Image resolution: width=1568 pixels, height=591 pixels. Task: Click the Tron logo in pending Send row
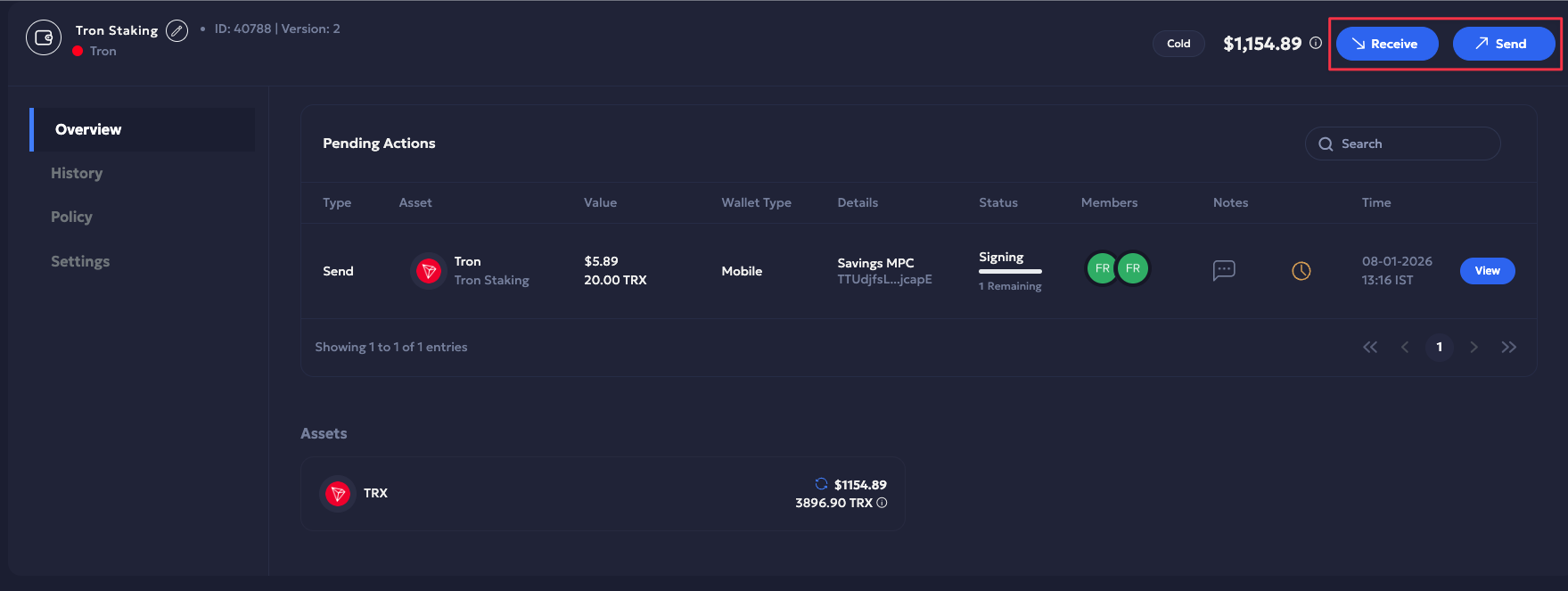tap(429, 271)
